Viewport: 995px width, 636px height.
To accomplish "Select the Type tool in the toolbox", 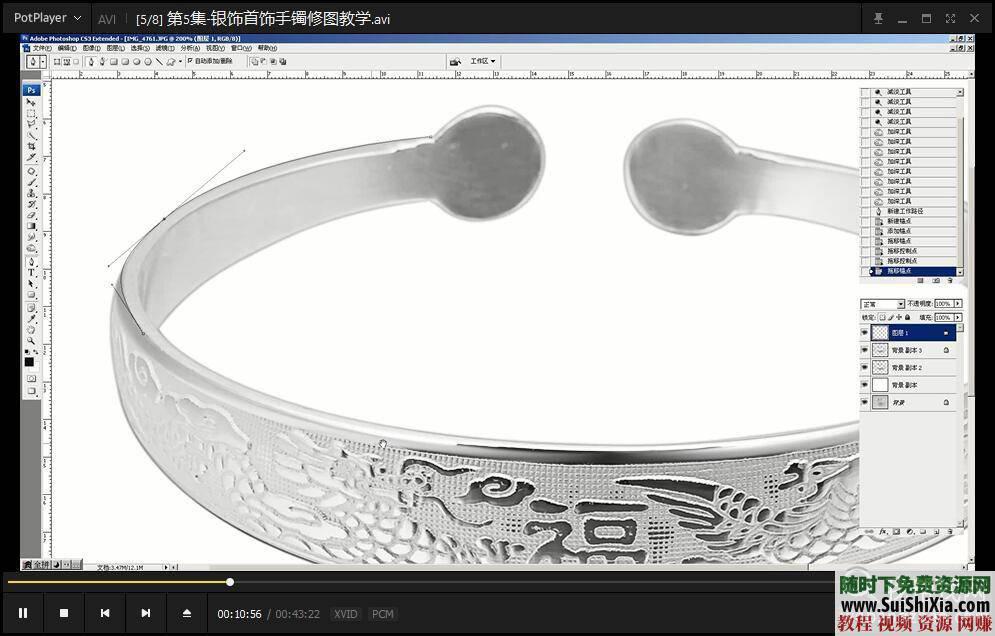I will click(31, 273).
